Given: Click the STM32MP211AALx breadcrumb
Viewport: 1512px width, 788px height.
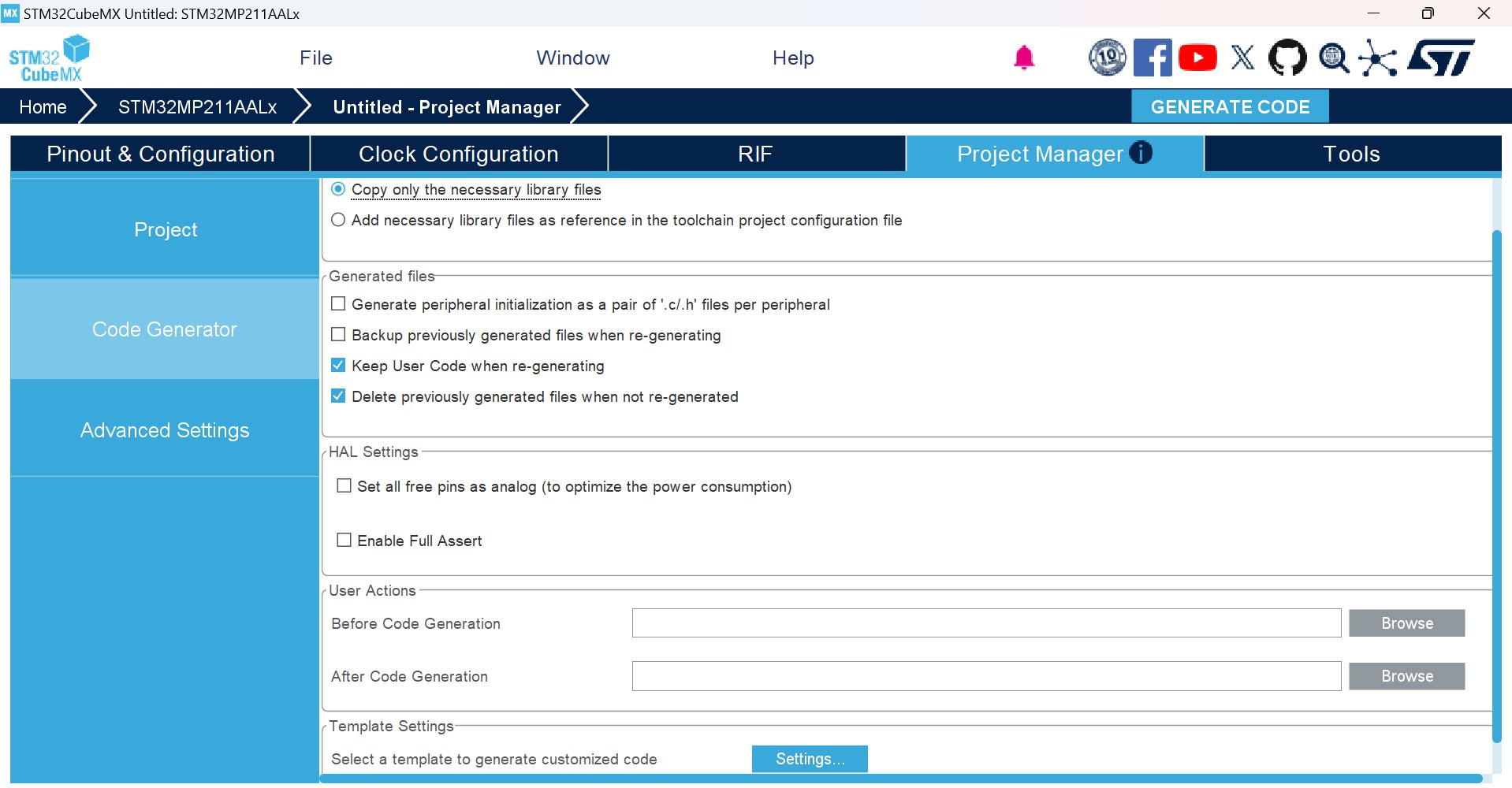Looking at the screenshot, I should tap(197, 107).
